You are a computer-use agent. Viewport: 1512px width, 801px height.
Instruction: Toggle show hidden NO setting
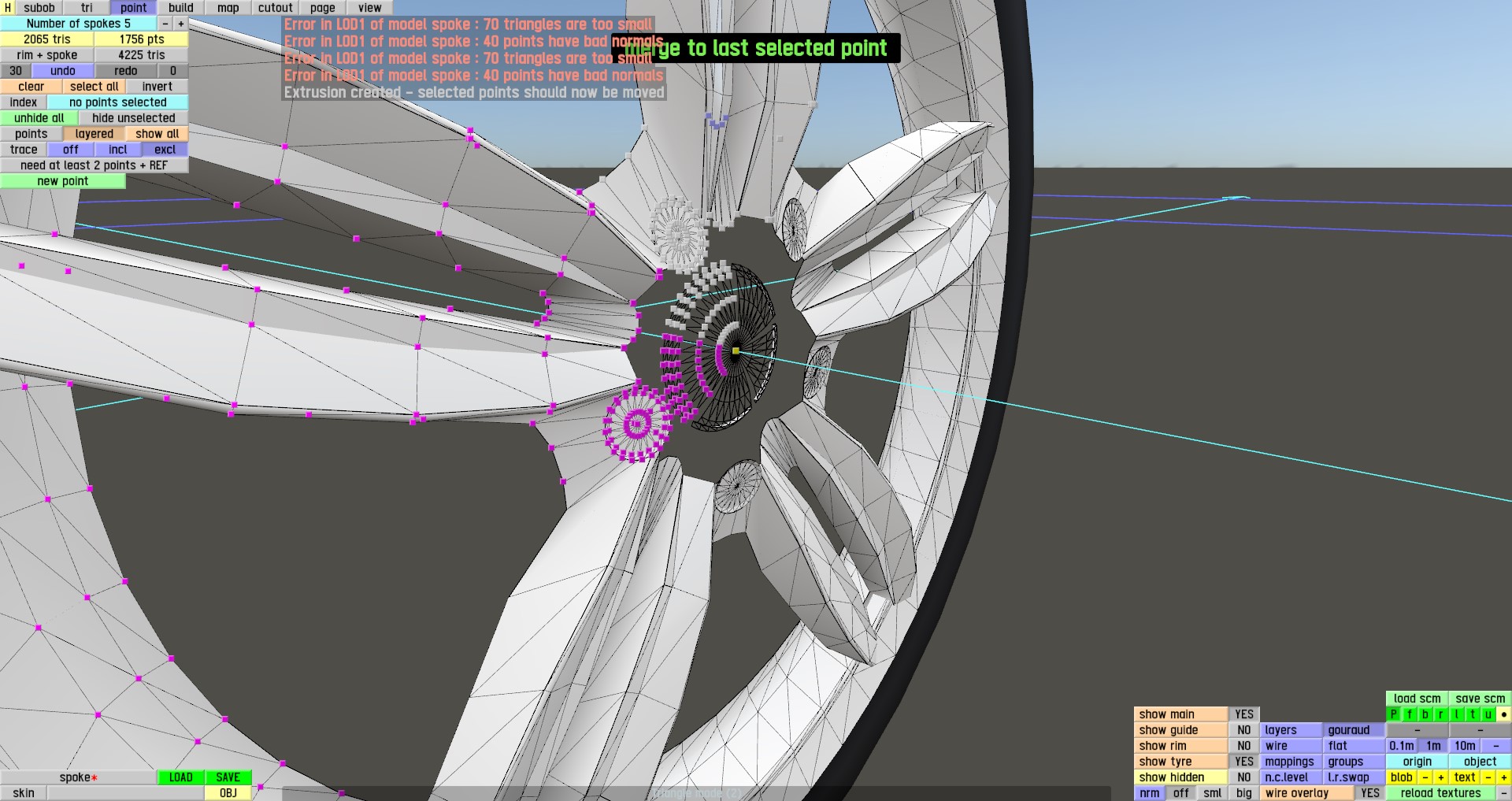pos(1244,777)
